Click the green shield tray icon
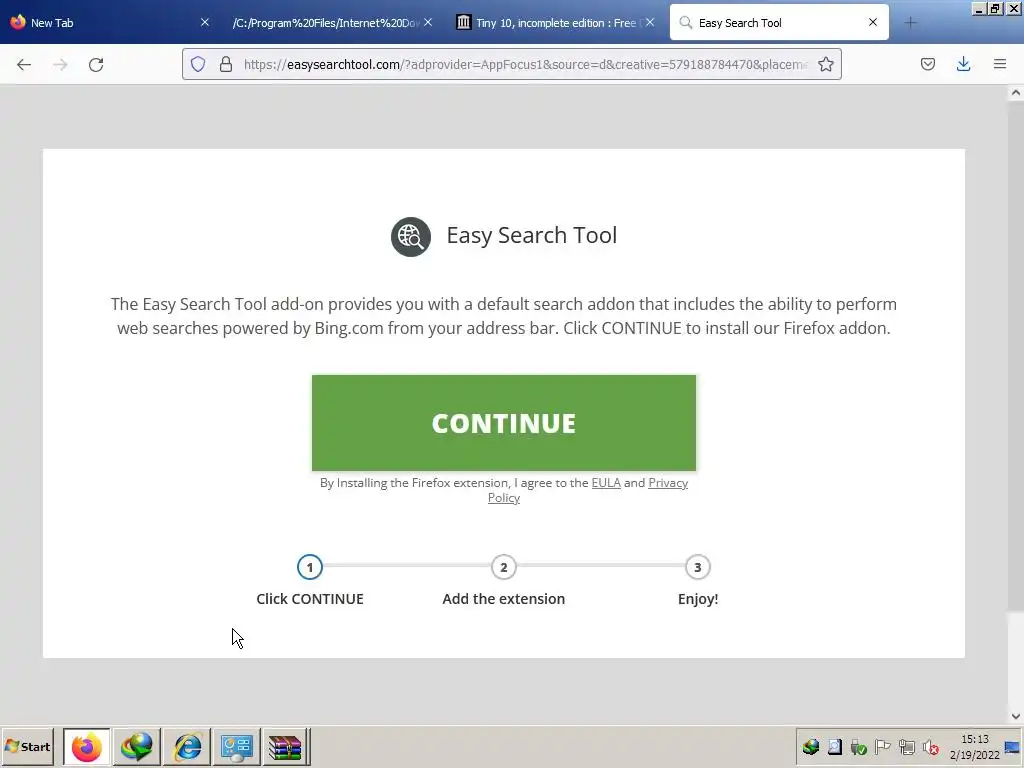 click(859, 747)
